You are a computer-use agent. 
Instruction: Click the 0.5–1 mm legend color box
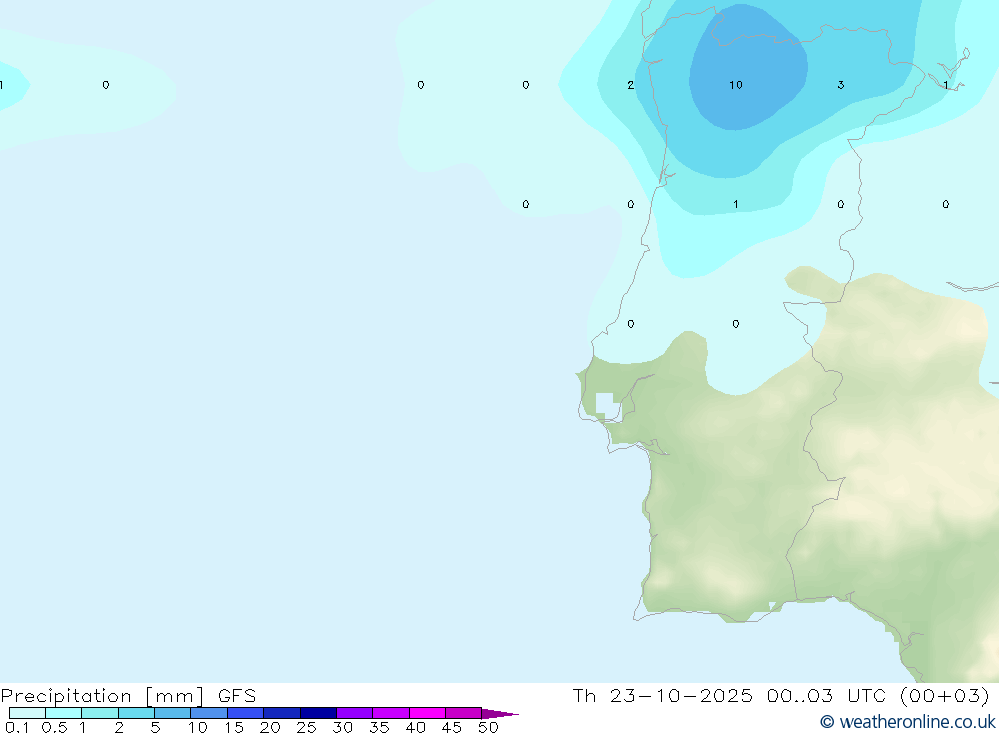64,713
